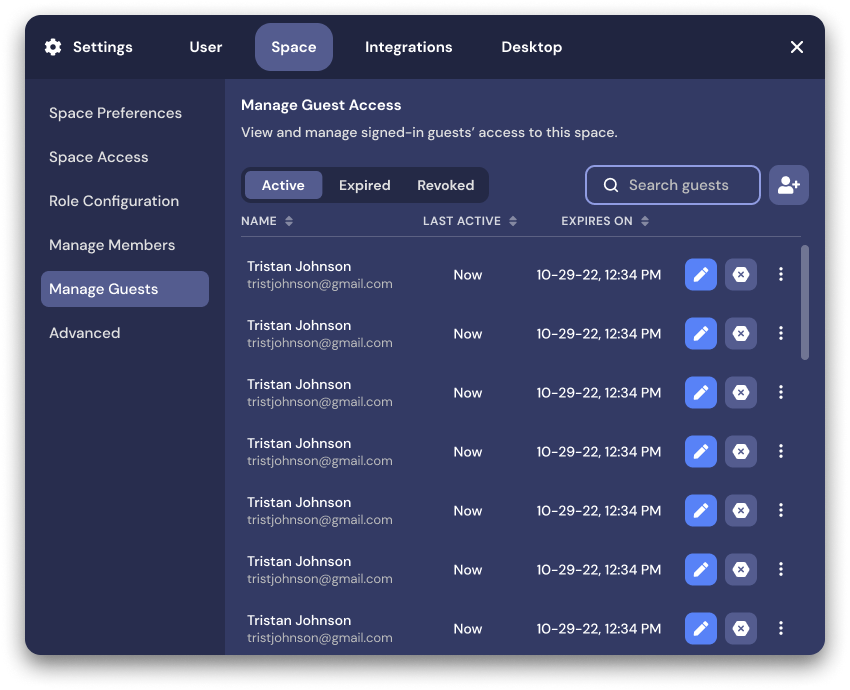The image size is (850, 690).
Task: Go to Manage Members section
Action: [x=112, y=245]
